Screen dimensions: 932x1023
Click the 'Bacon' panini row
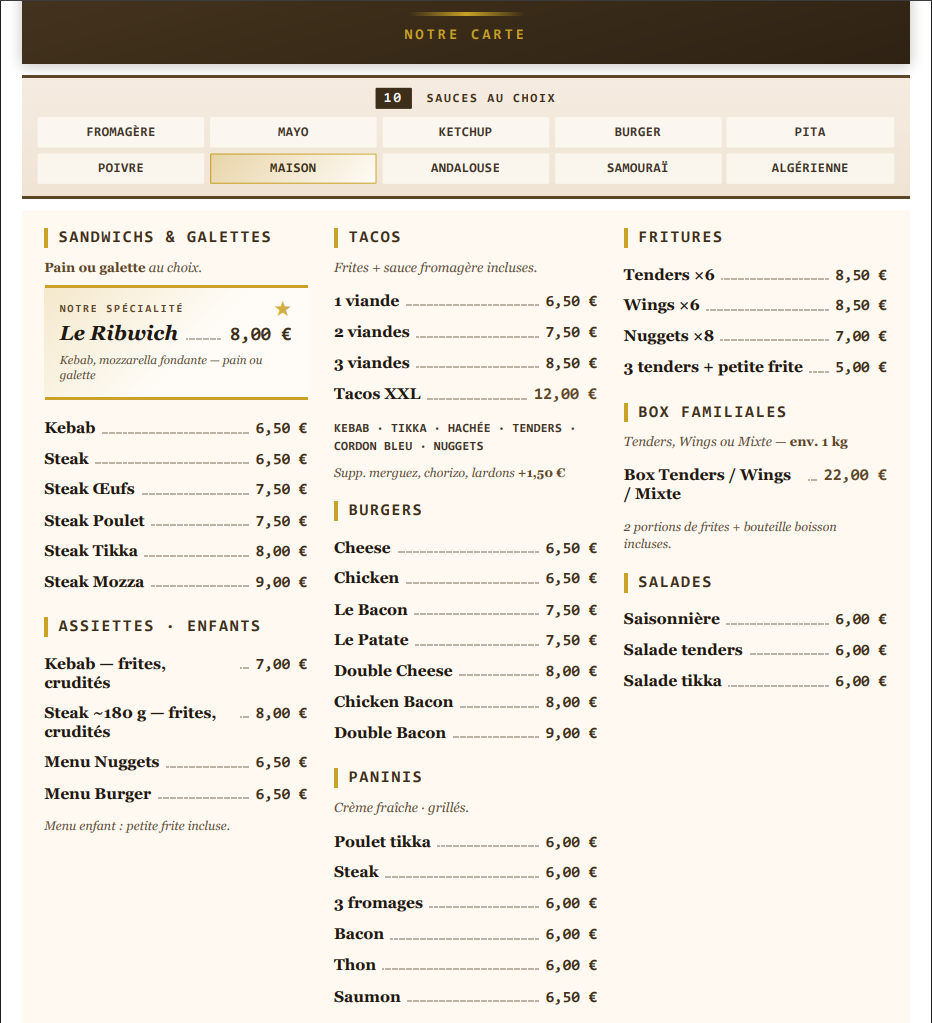pyautogui.click(x=466, y=934)
